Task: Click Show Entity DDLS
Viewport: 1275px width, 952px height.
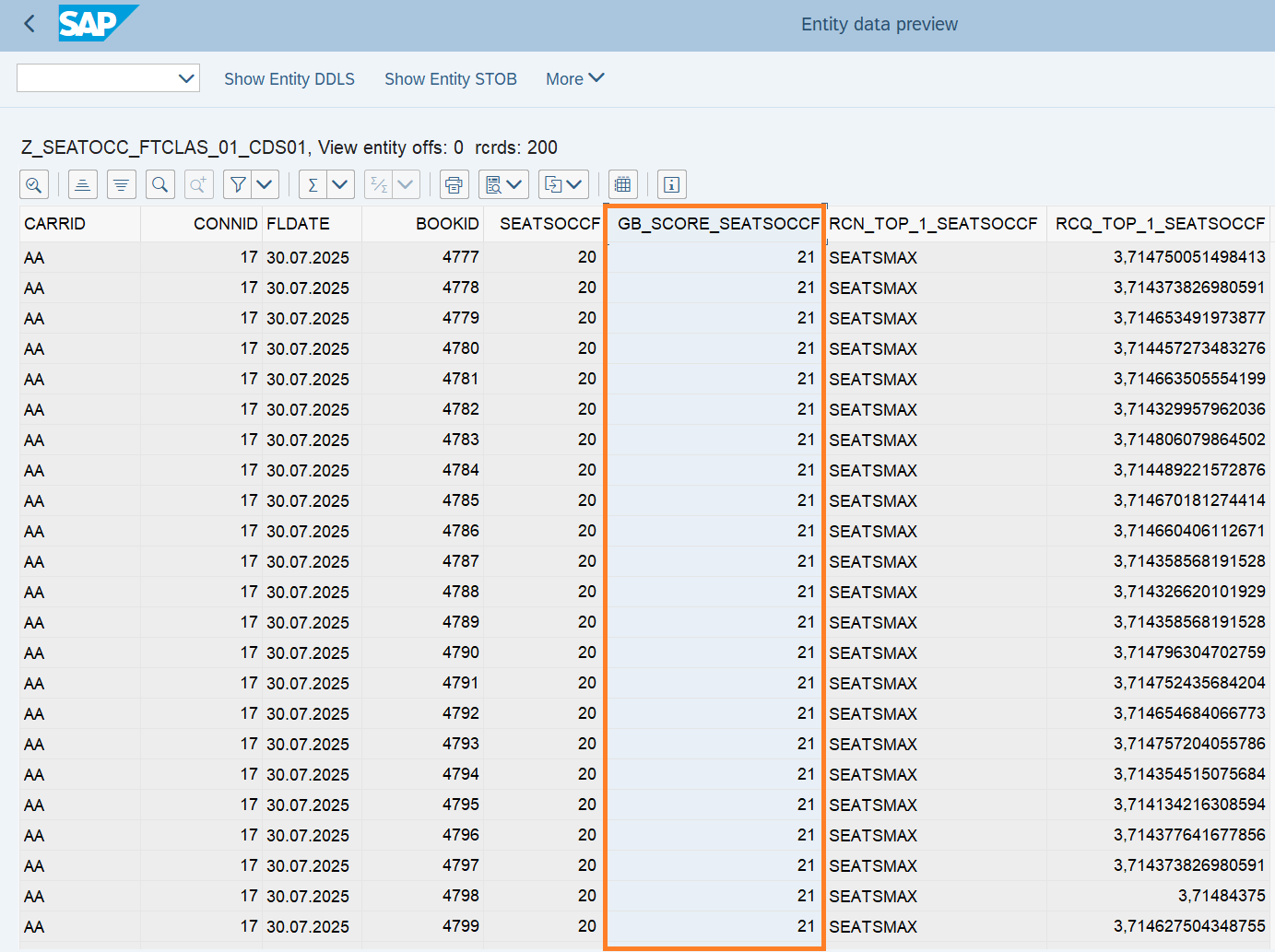Action: (x=289, y=79)
